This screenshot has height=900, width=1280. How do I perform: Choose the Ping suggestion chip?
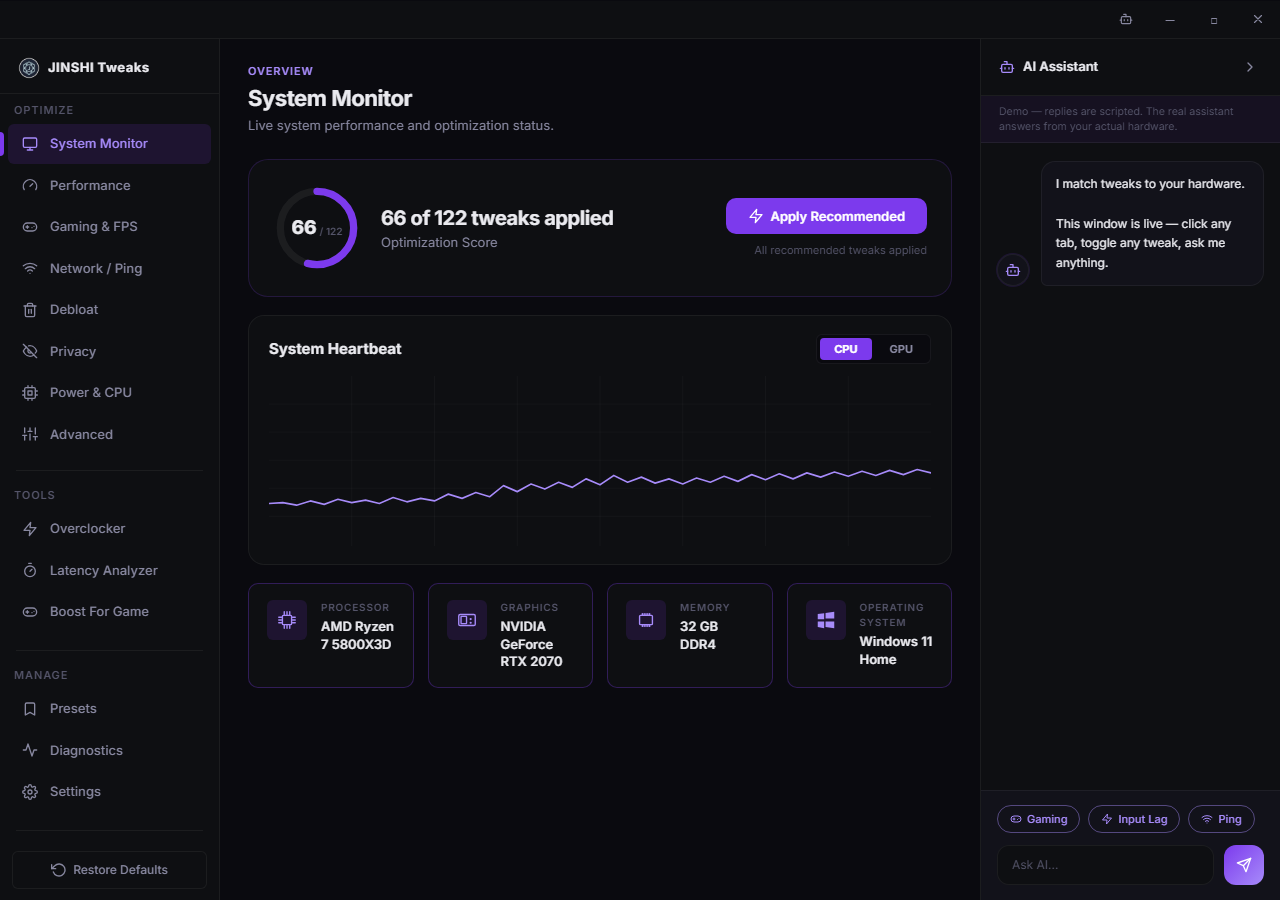point(1221,819)
